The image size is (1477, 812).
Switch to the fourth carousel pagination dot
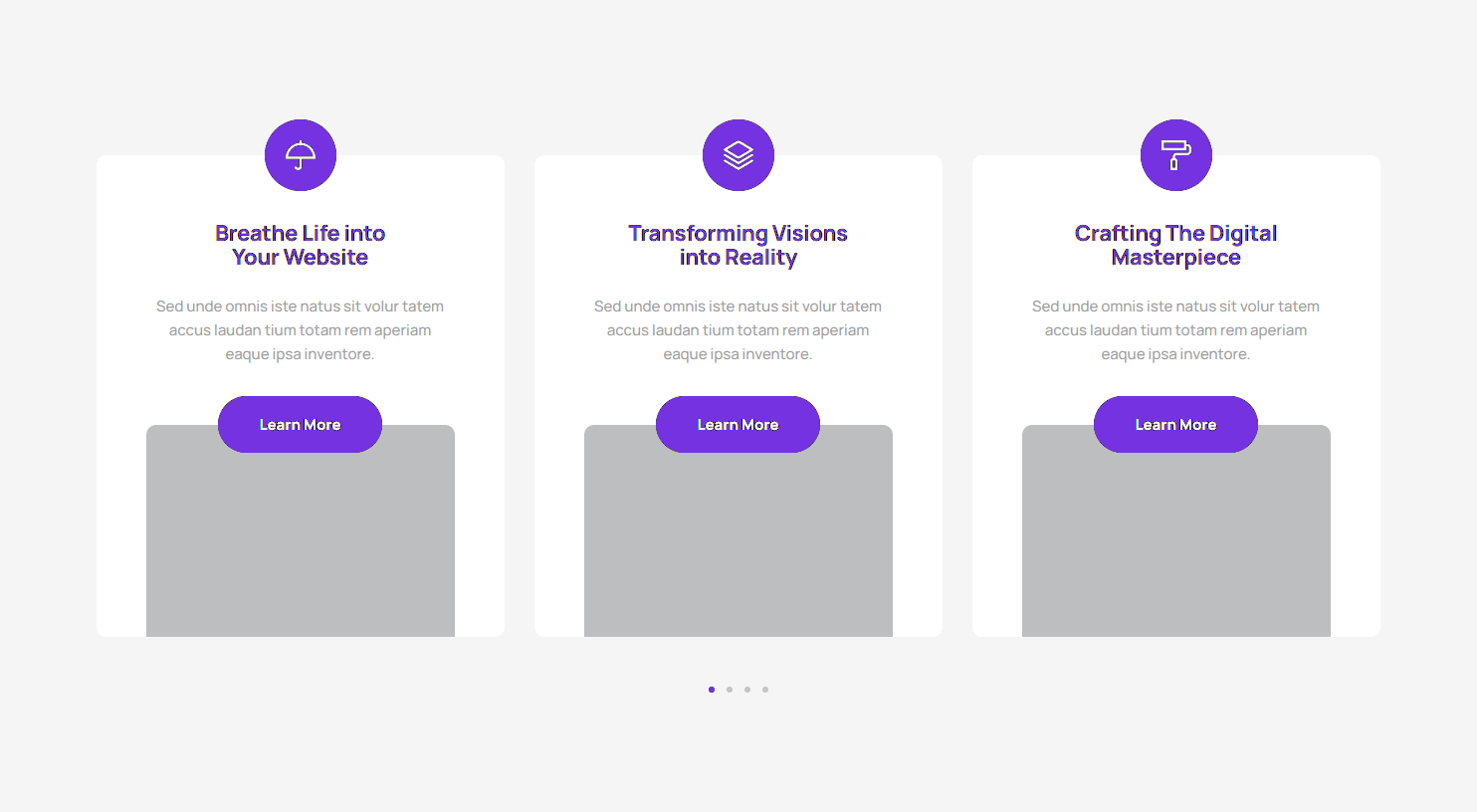coord(765,690)
